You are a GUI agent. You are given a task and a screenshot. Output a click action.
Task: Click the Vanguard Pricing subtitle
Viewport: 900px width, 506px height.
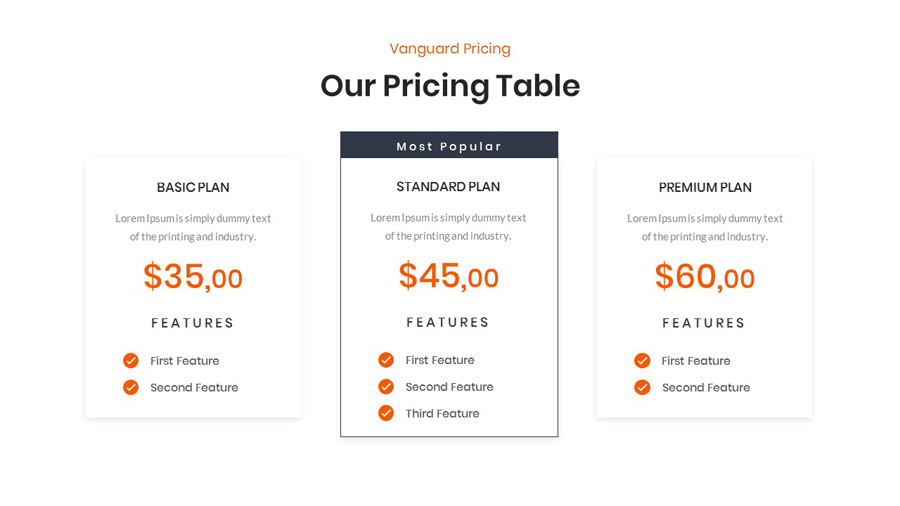coord(450,49)
